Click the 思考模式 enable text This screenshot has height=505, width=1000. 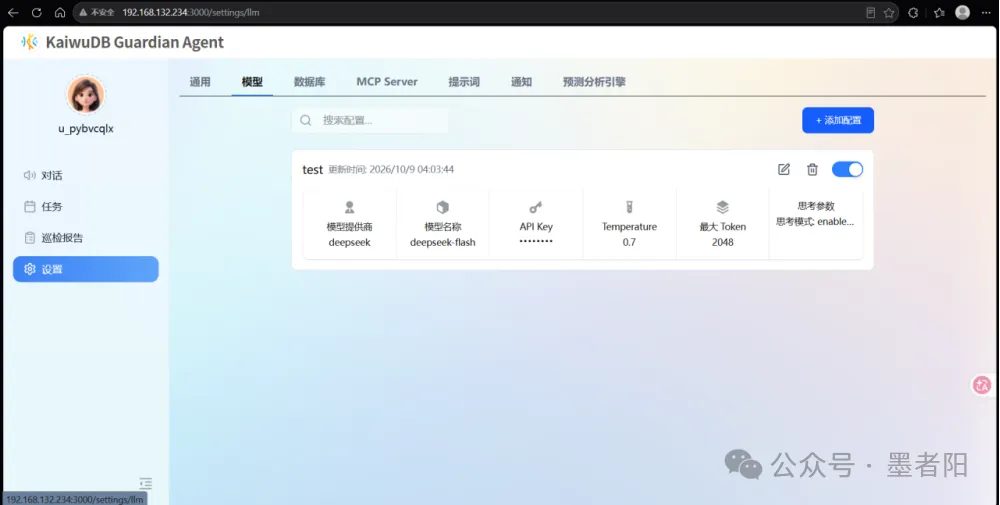[x=815, y=222]
